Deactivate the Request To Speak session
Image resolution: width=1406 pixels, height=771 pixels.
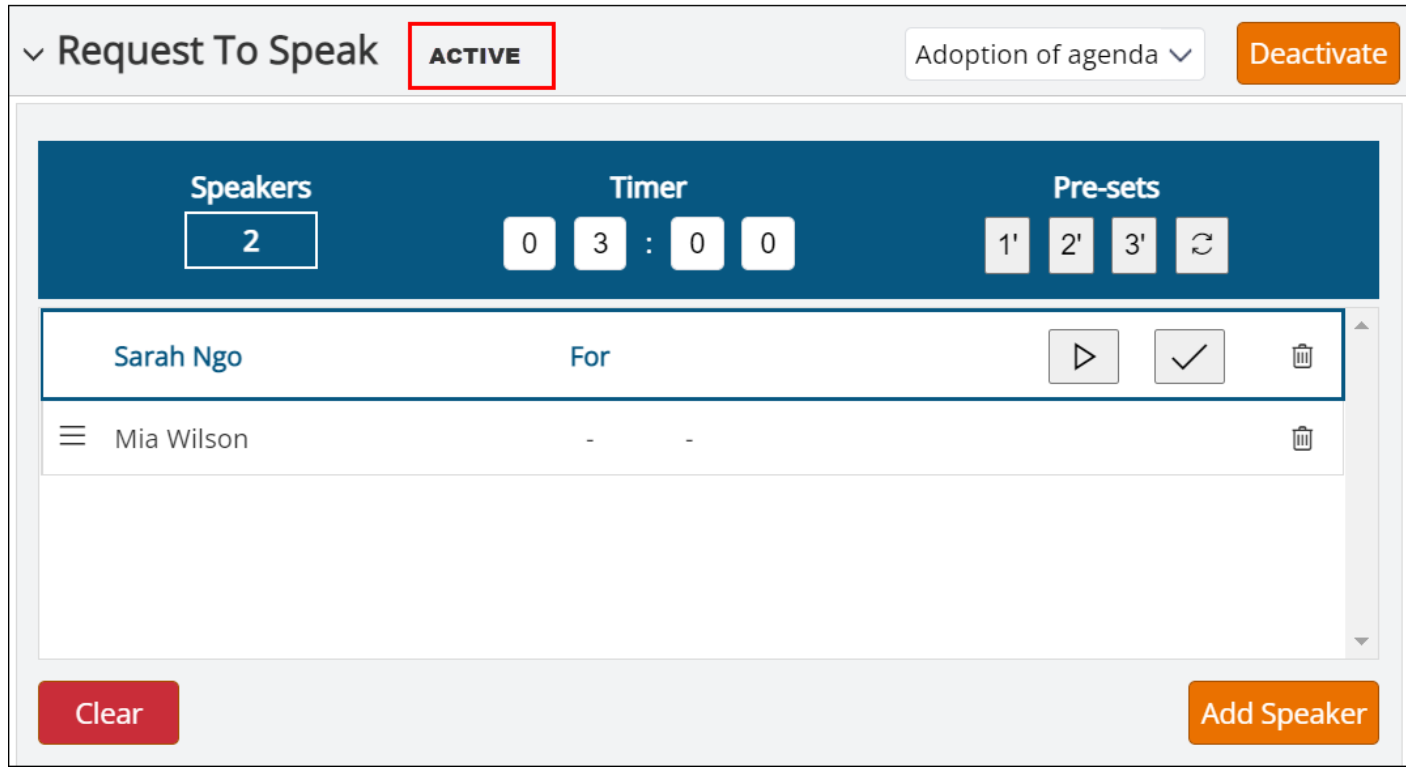pyautogui.click(x=1317, y=53)
